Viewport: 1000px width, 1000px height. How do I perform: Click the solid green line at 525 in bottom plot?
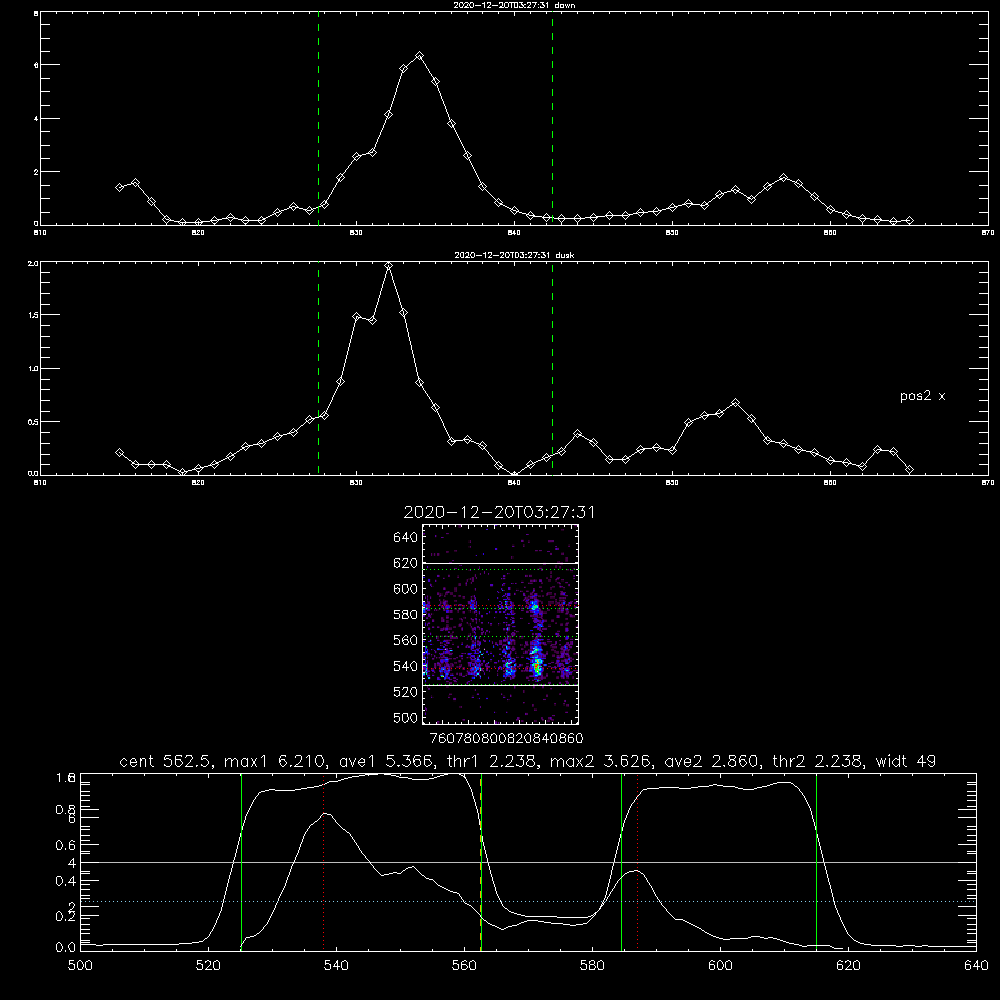pos(241,862)
